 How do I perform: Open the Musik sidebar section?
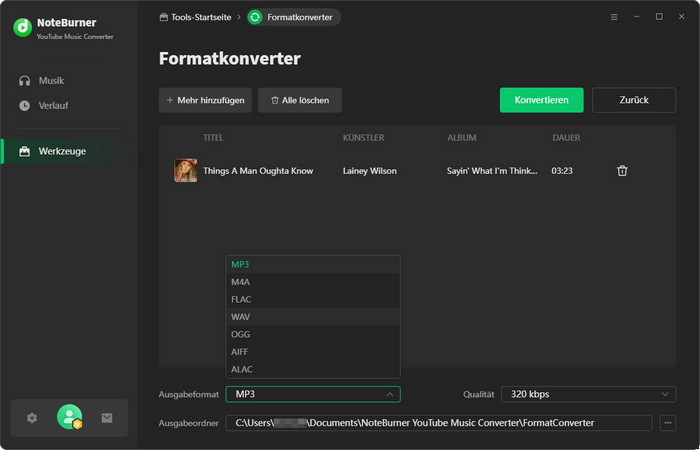point(51,80)
